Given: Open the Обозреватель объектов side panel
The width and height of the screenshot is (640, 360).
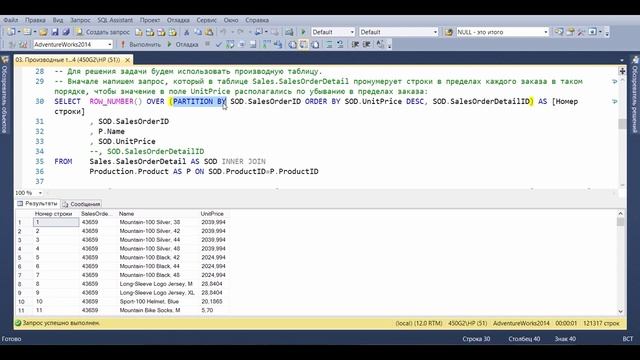Looking at the screenshot, I should (x=5, y=95).
